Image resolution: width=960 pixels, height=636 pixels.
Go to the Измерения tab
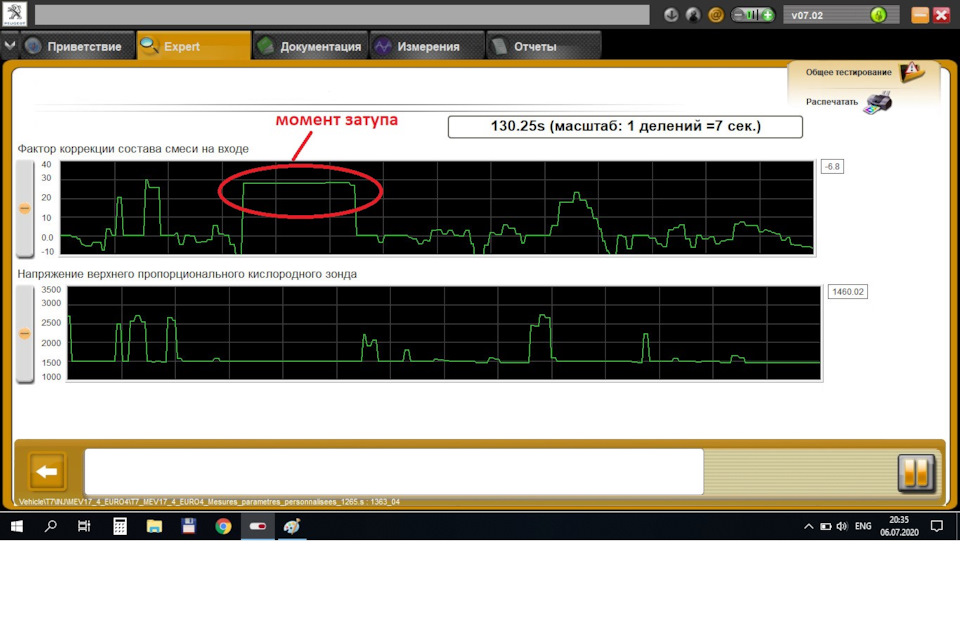pos(427,47)
